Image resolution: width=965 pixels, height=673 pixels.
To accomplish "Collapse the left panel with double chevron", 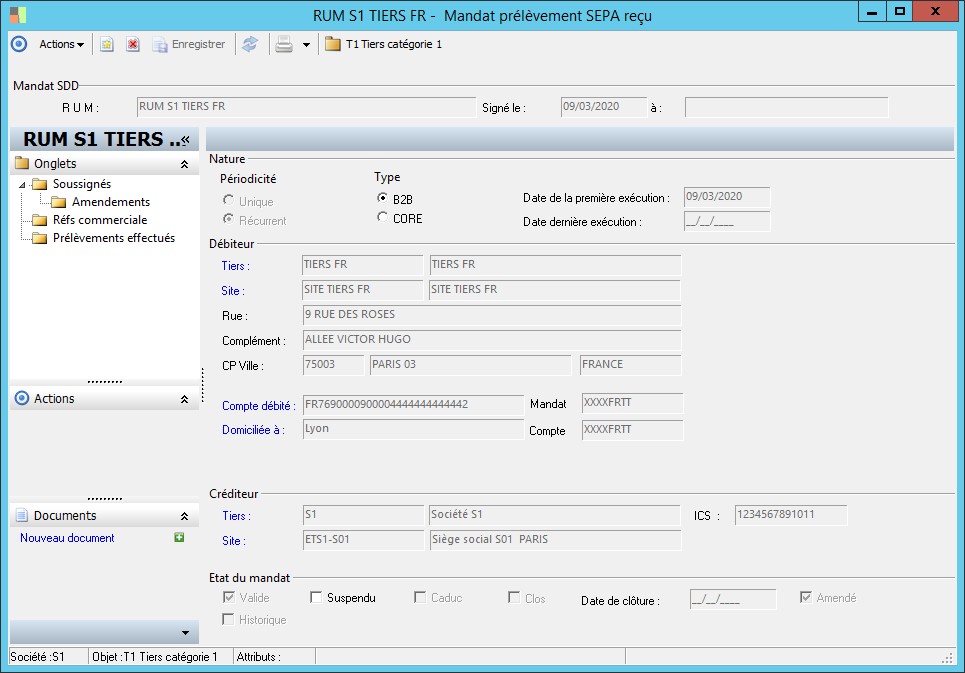I will click(185, 141).
